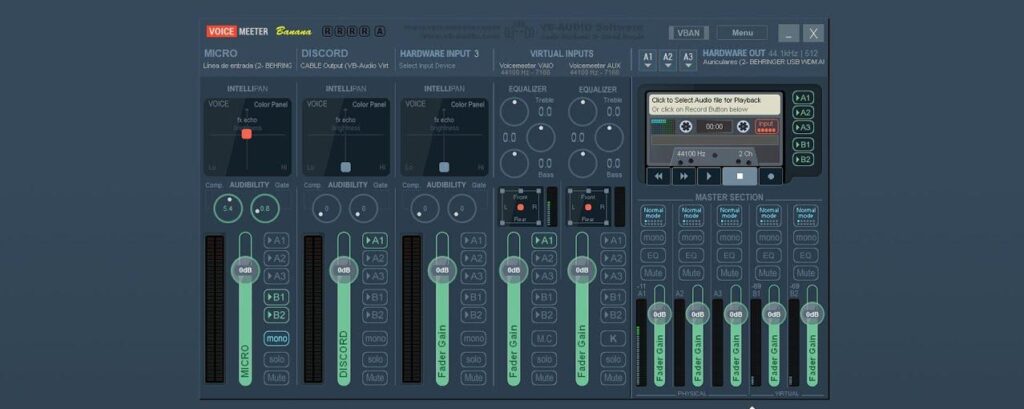The width and height of the screenshot is (1024, 409).
Task: Click VAIO equalizer bass knob
Action: (x=514, y=163)
